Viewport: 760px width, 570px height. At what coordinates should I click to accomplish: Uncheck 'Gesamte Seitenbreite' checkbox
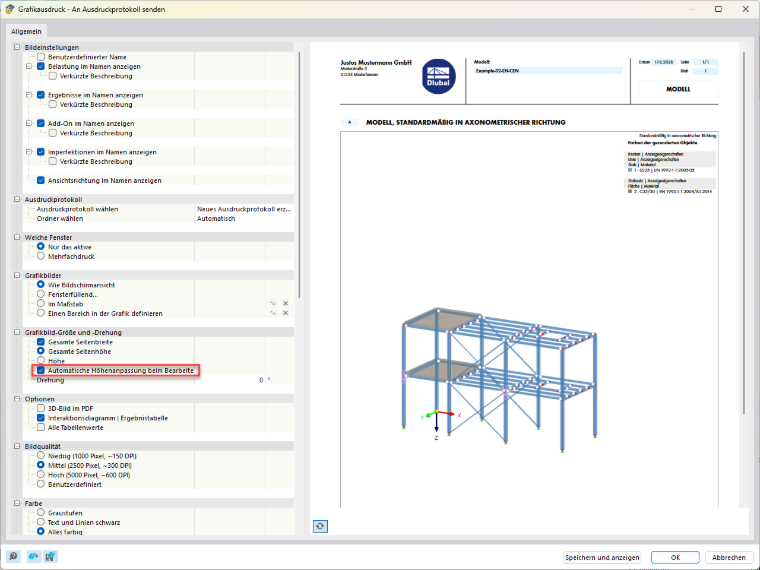click(41, 342)
